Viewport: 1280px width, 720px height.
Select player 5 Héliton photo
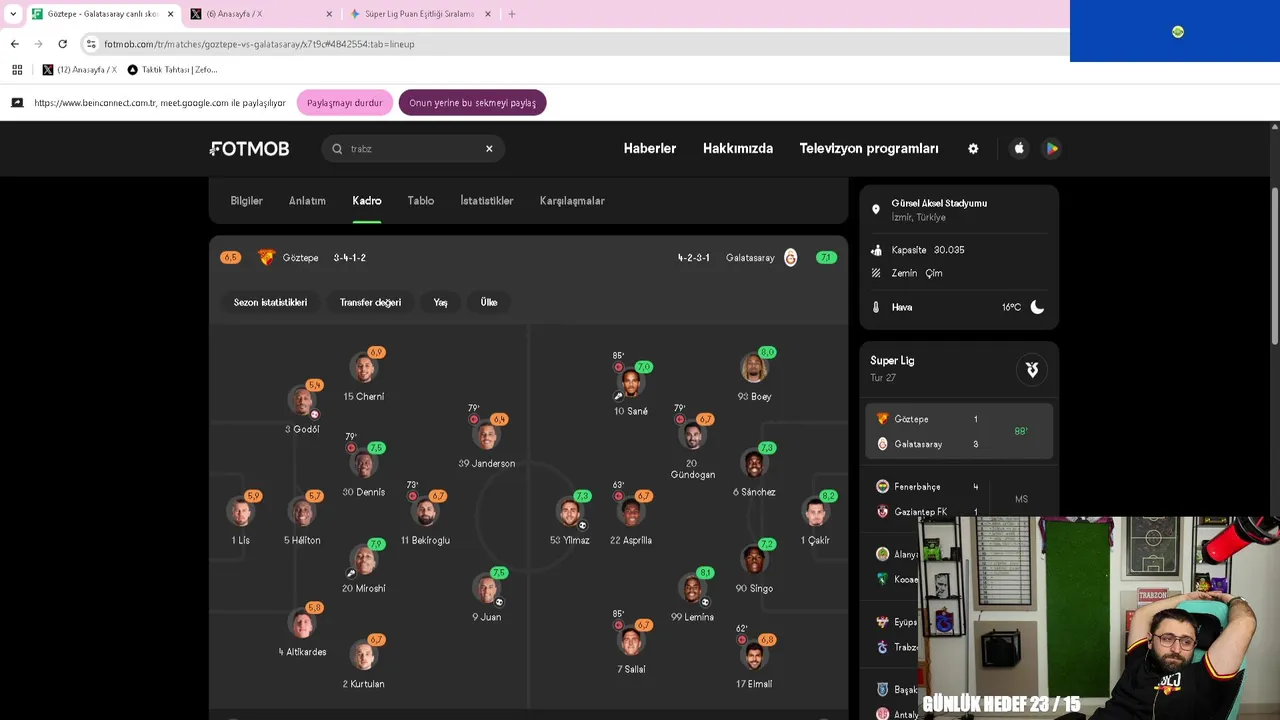click(x=301, y=512)
